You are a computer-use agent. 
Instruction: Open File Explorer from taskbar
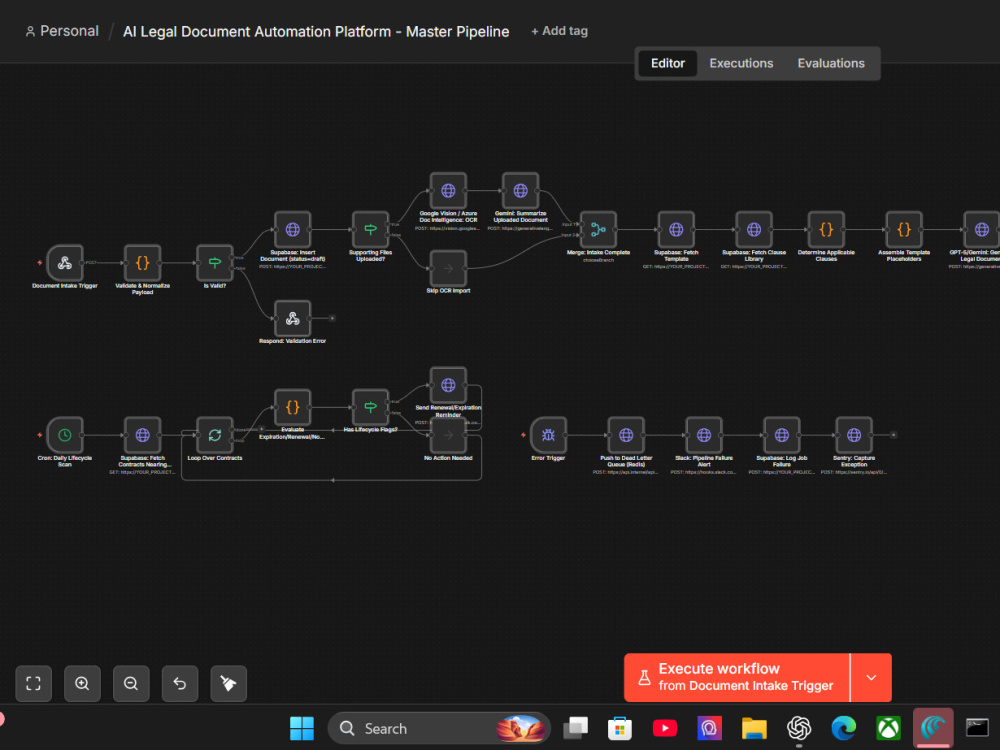(754, 728)
